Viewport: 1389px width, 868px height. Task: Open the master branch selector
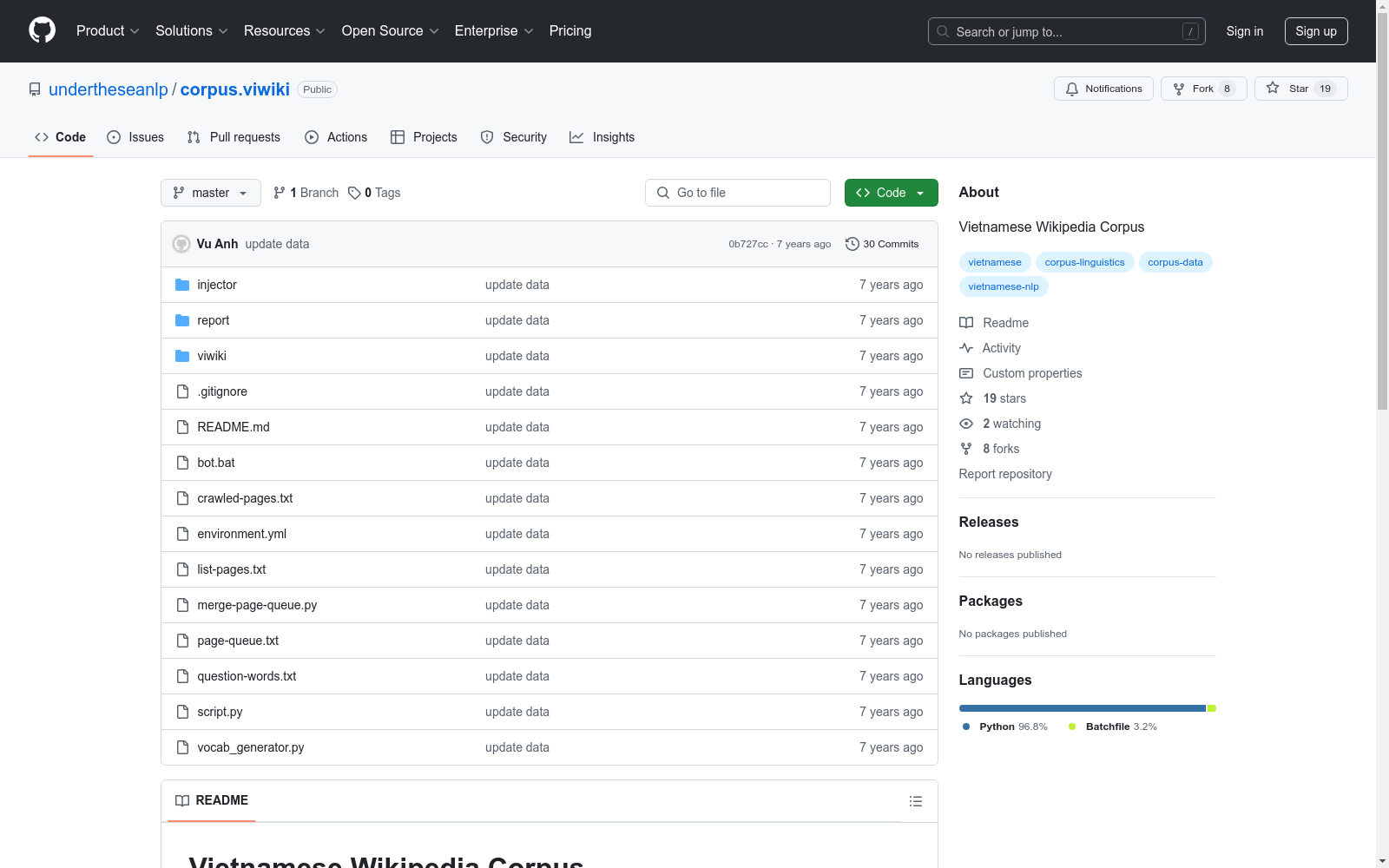click(211, 193)
